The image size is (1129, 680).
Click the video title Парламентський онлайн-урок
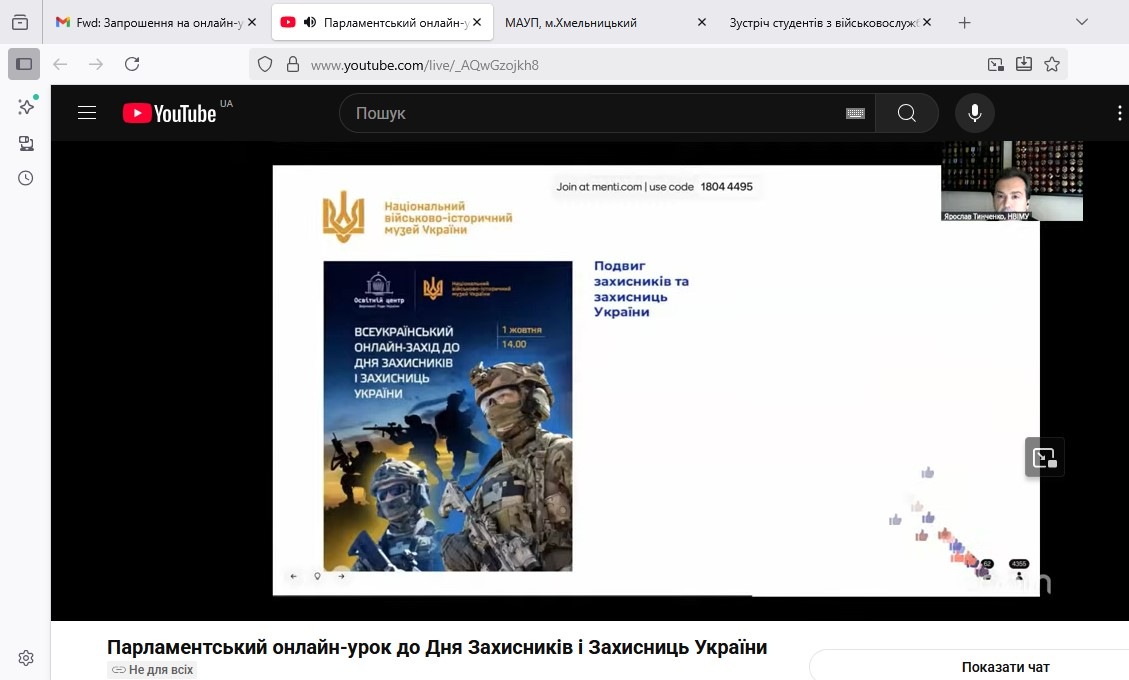(x=437, y=647)
